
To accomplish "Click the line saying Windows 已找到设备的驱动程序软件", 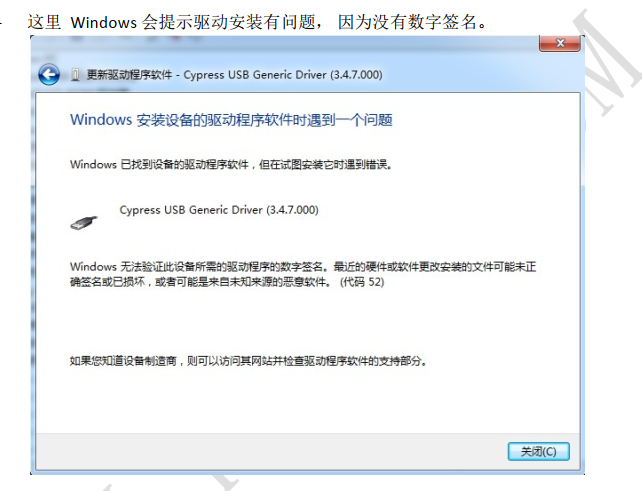I will [x=231, y=165].
